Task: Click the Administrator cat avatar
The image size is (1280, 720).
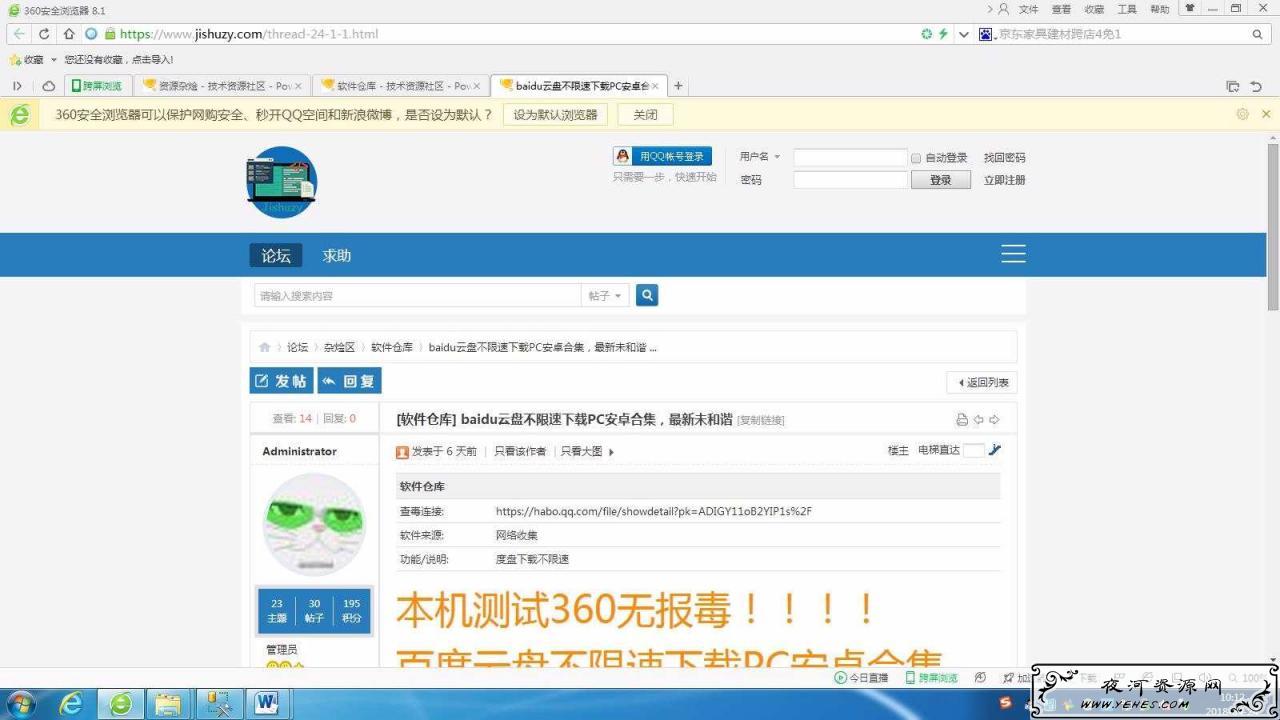Action: [x=314, y=525]
